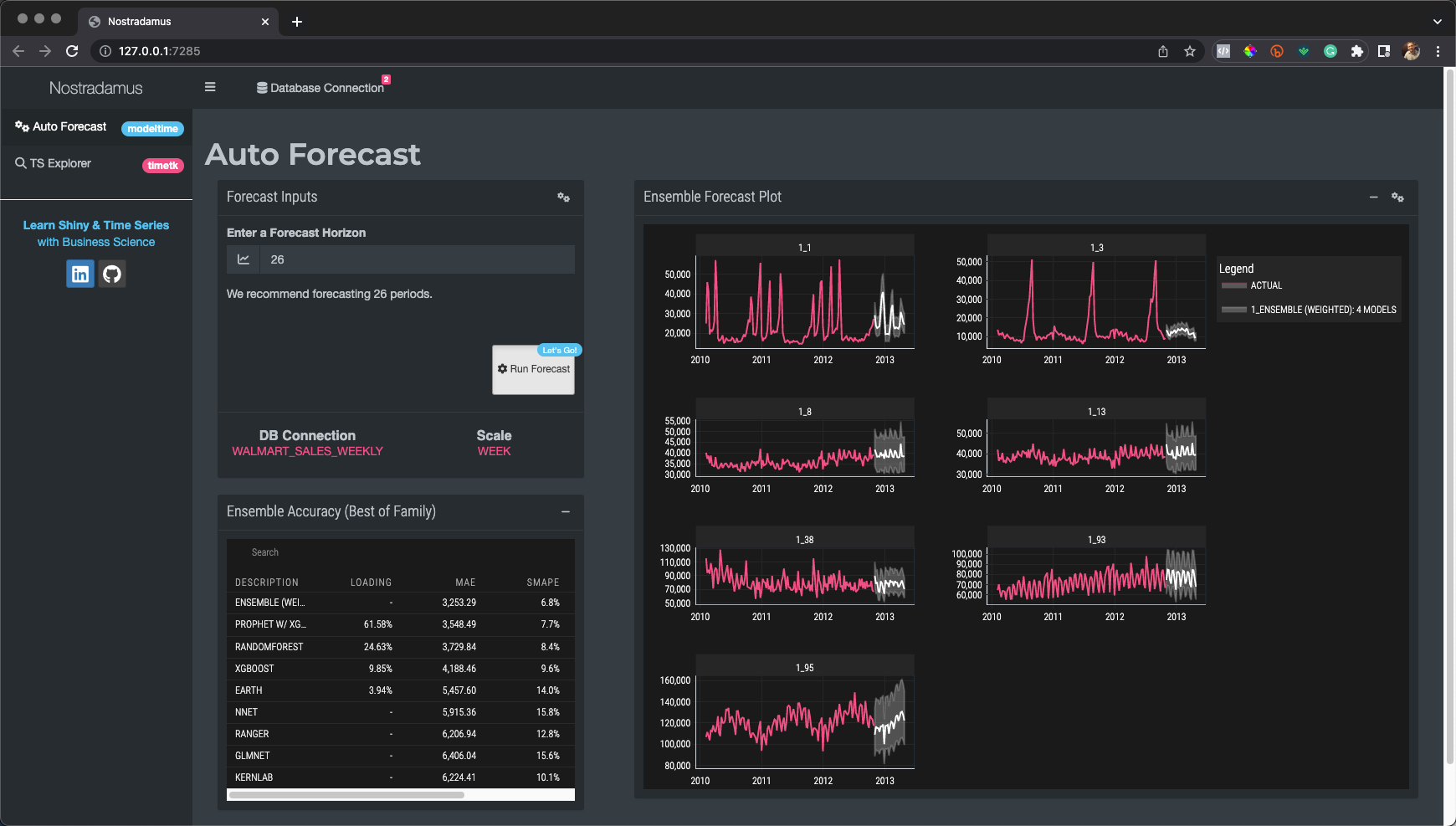Select the ENSEMBLE (WEI... table row
1456x826 pixels.
coord(401,603)
